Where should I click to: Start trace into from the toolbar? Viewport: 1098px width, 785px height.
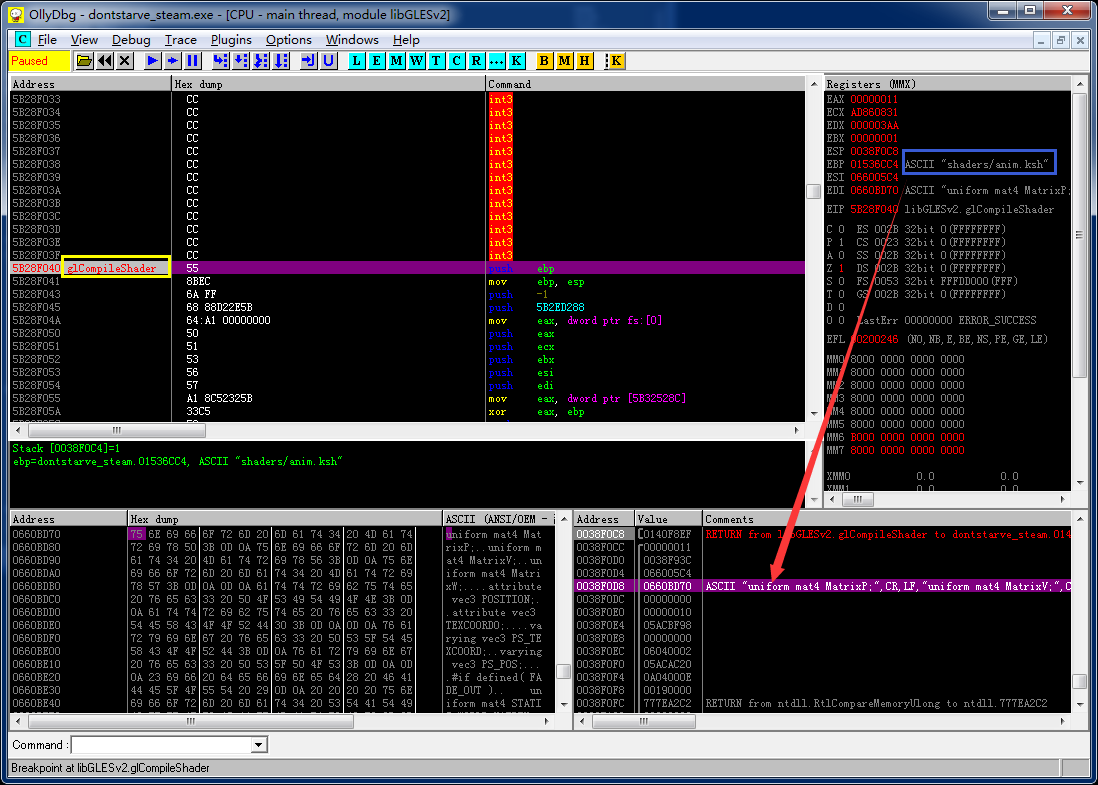click(260, 61)
